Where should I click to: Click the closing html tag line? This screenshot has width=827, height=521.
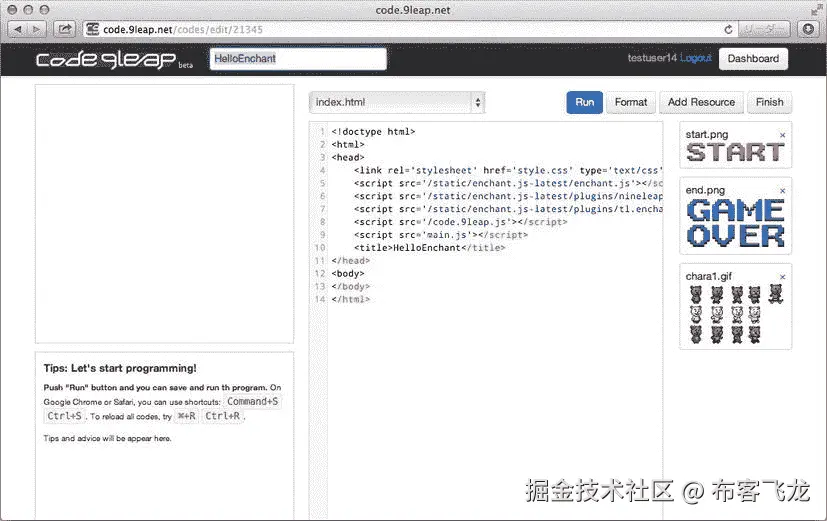tap(351, 300)
